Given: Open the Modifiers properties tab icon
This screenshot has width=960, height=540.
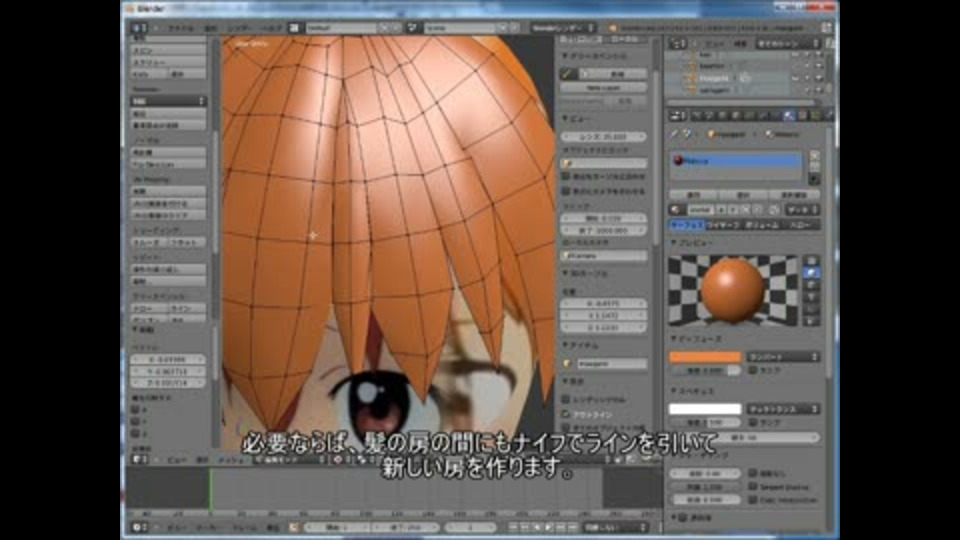Looking at the screenshot, I should (x=763, y=115).
